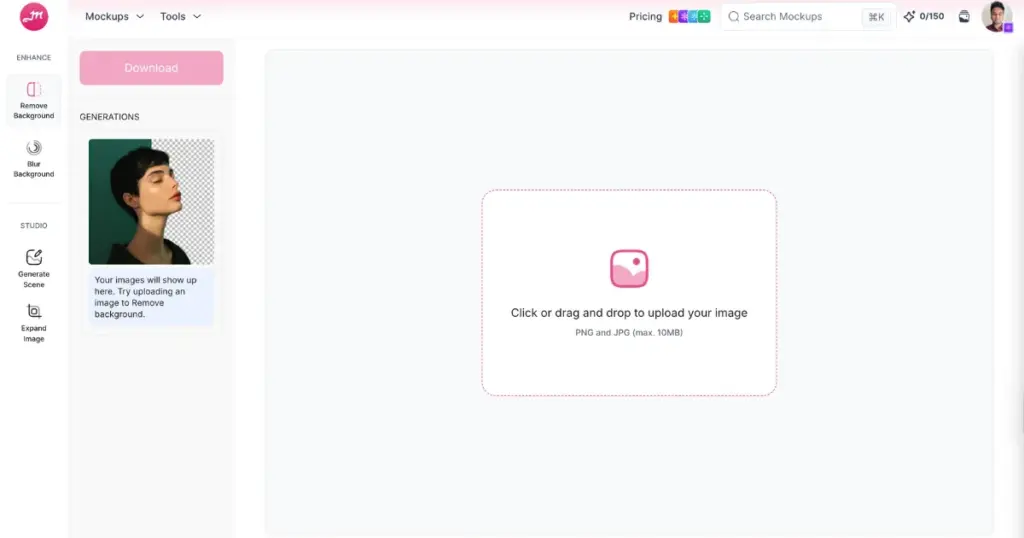Click the credits sparkle icon showing 0/150
The image size is (1024, 538).
click(908, 16)
